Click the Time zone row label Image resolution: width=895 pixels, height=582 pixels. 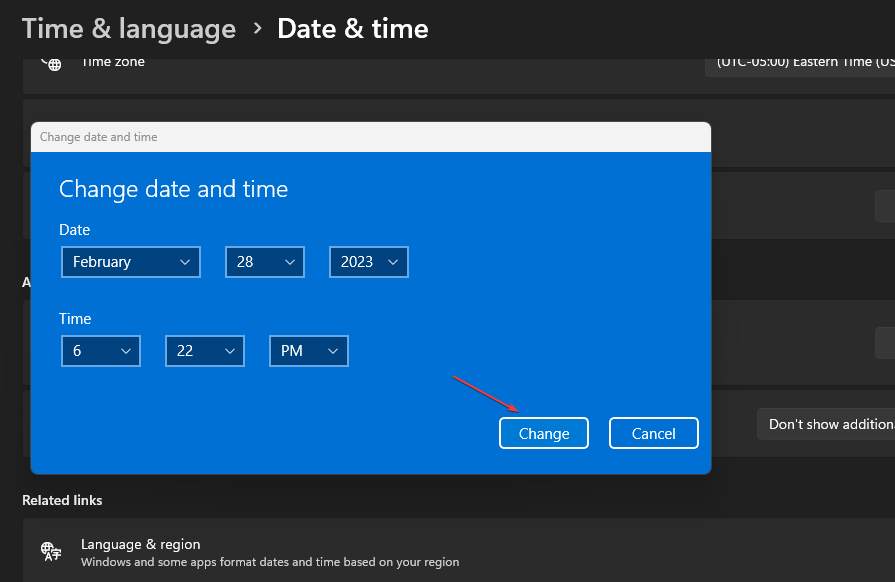click(x=113, y=62)
